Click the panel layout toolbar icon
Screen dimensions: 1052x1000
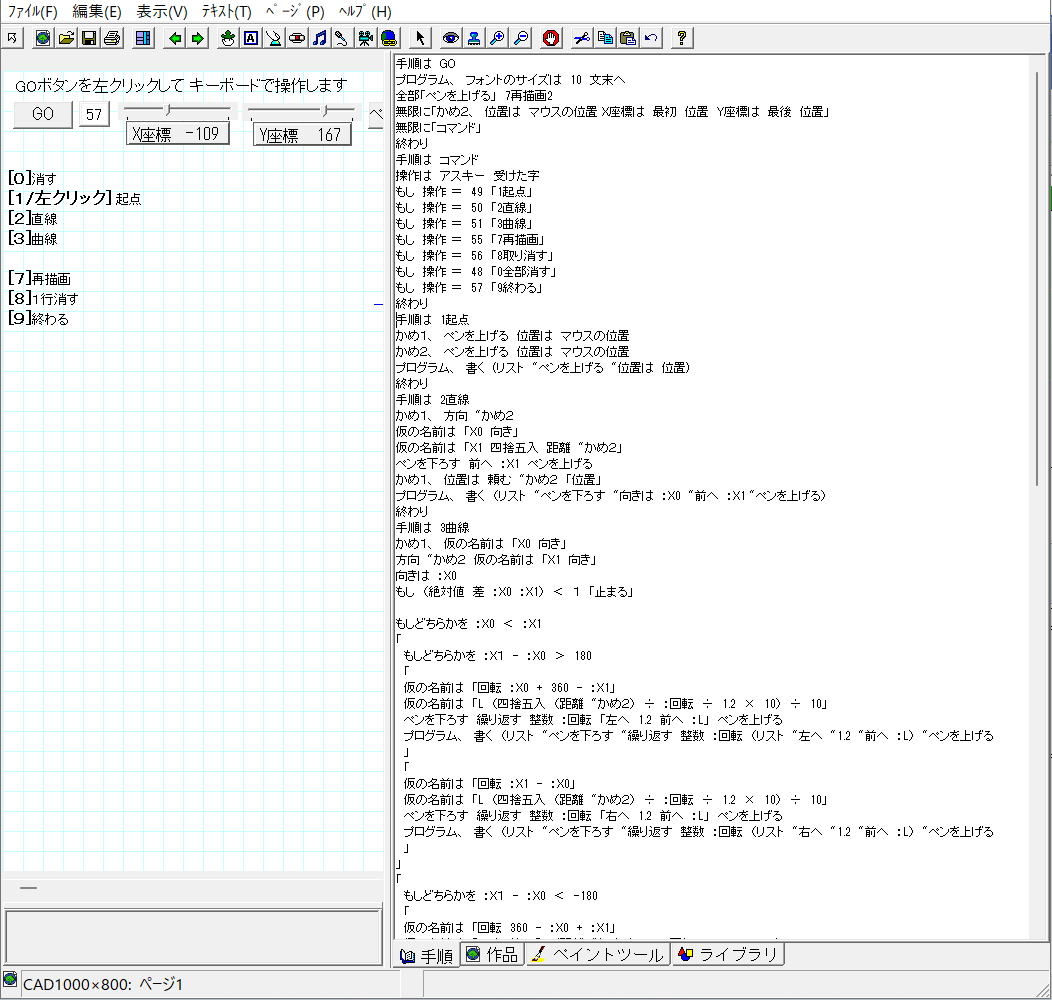pos(143,38)
